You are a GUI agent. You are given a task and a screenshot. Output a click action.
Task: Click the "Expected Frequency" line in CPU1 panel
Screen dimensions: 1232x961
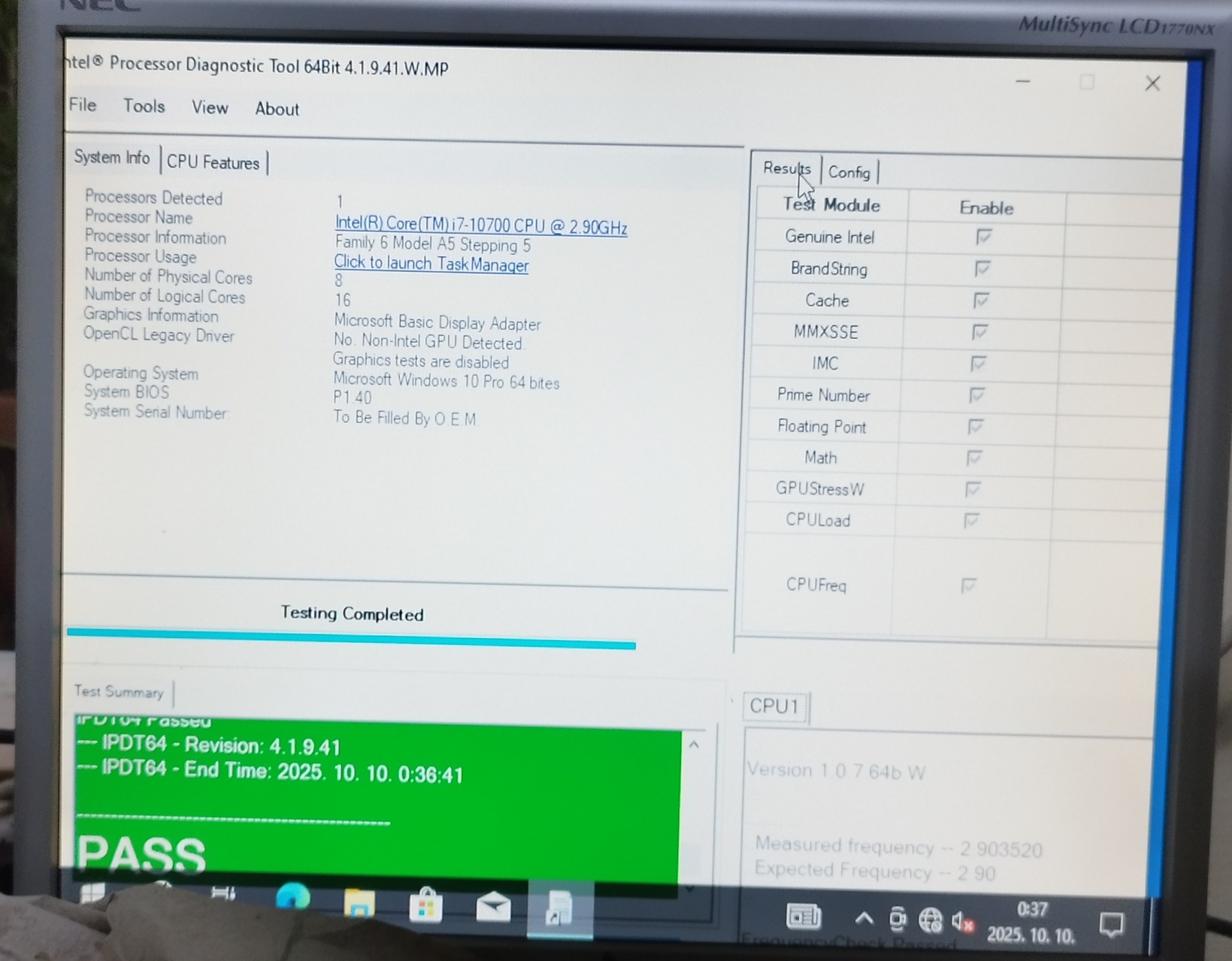(x=875, y=871)
